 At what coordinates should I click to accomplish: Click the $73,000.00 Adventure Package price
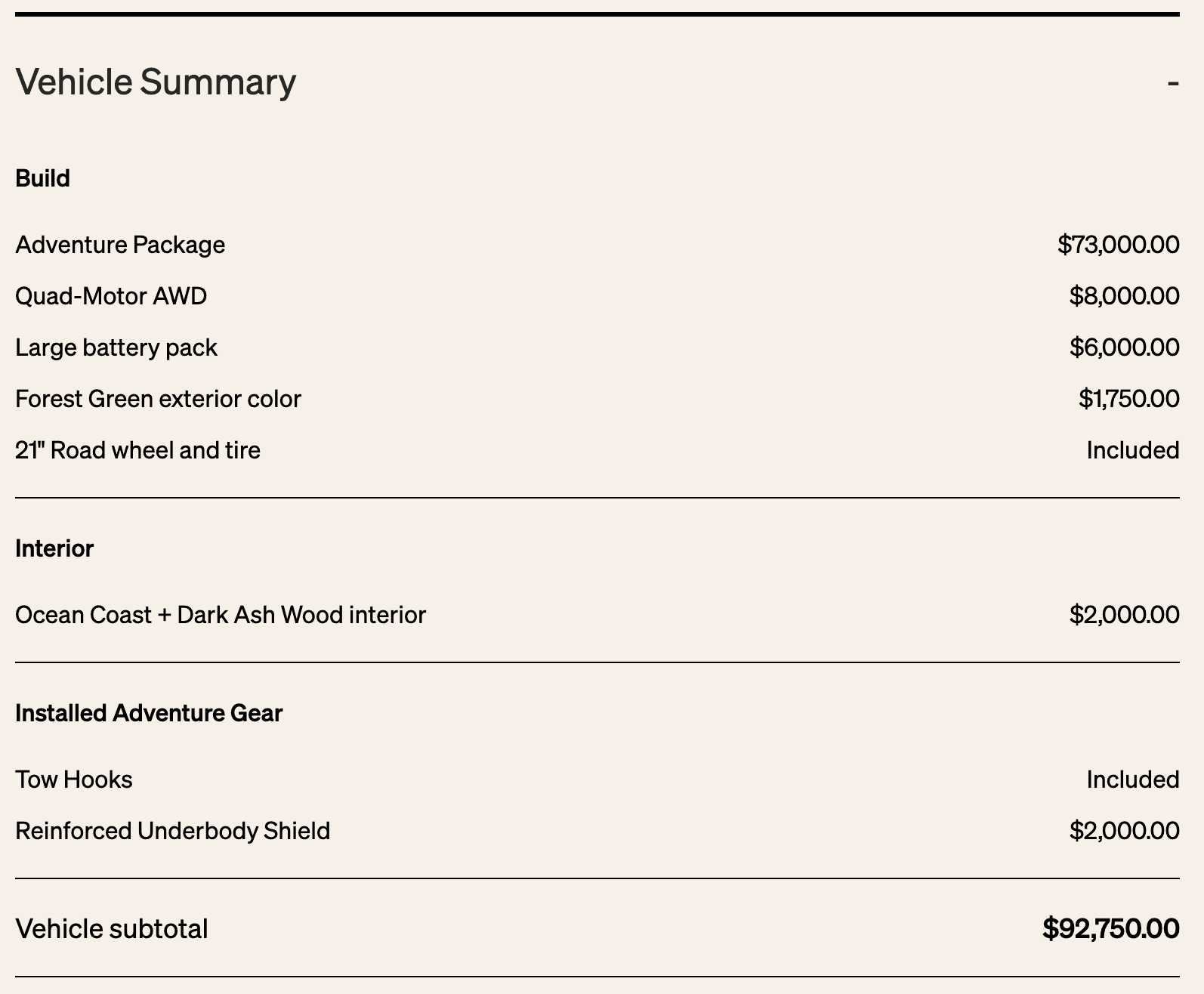(1119, 245)
